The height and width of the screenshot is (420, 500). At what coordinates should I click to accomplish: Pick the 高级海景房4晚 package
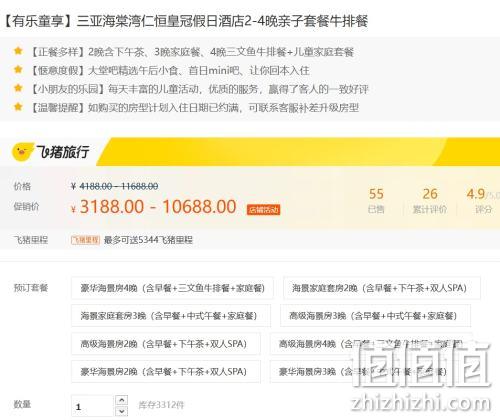[x=371, y=344]
